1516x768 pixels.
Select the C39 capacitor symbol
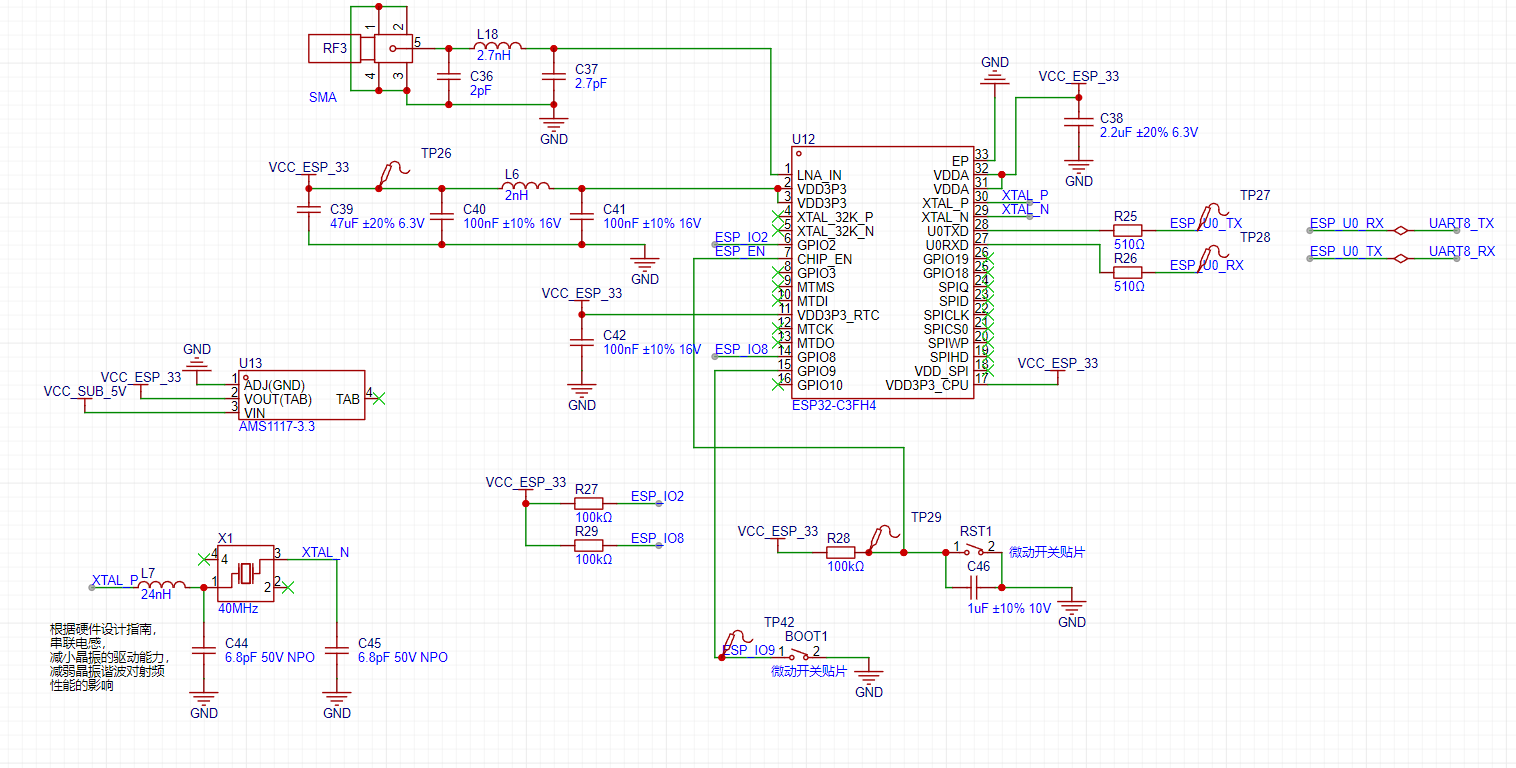click(x=308, y=209)
